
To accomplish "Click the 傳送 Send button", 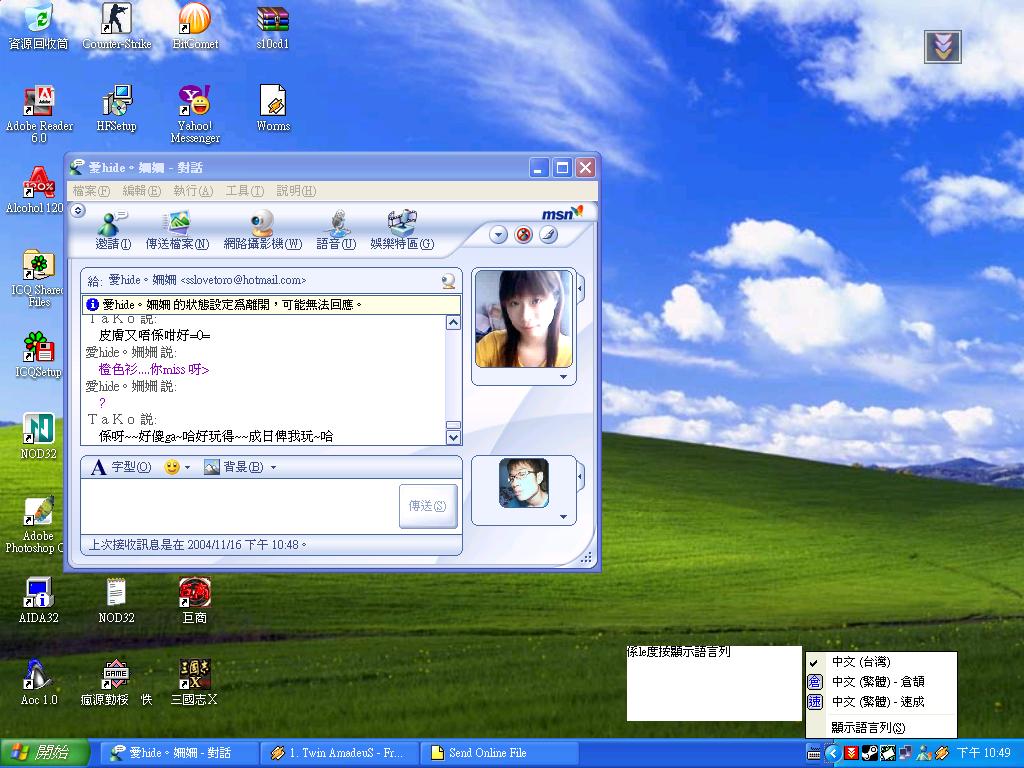I will (428, 506).
